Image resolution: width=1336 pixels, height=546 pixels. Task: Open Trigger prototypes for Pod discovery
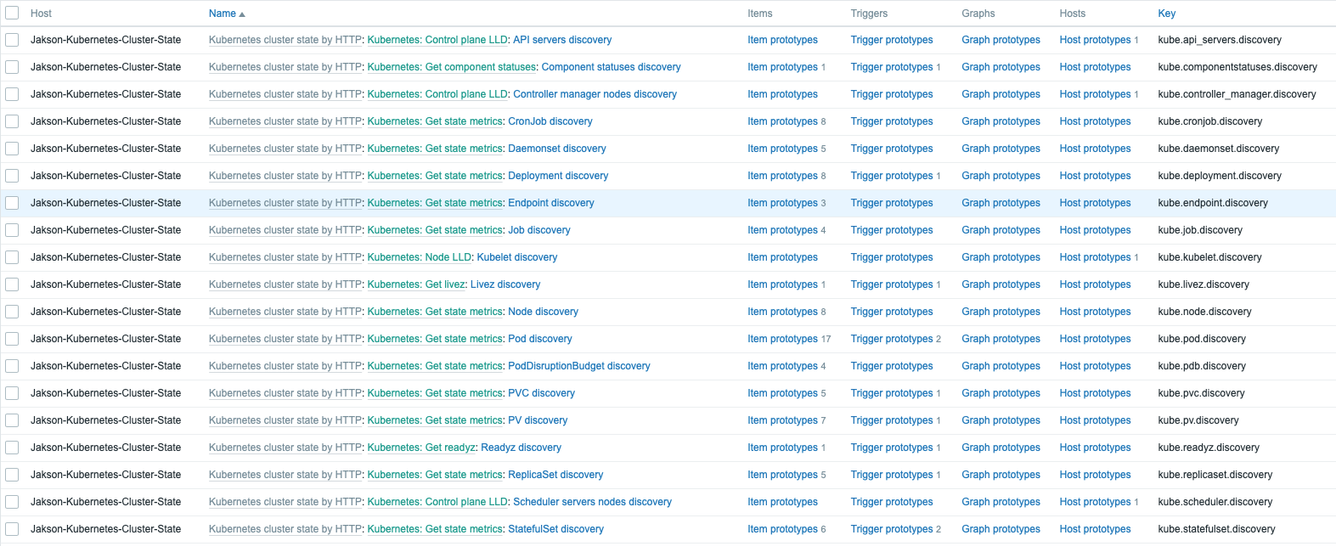[892, 339]
